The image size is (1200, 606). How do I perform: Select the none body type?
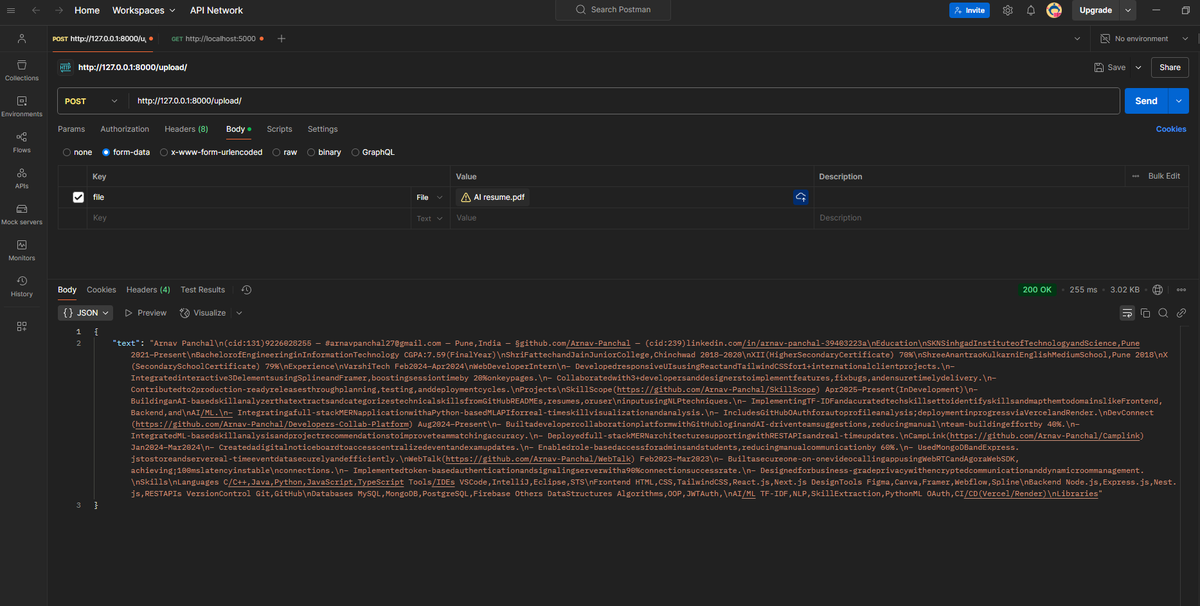66,152
